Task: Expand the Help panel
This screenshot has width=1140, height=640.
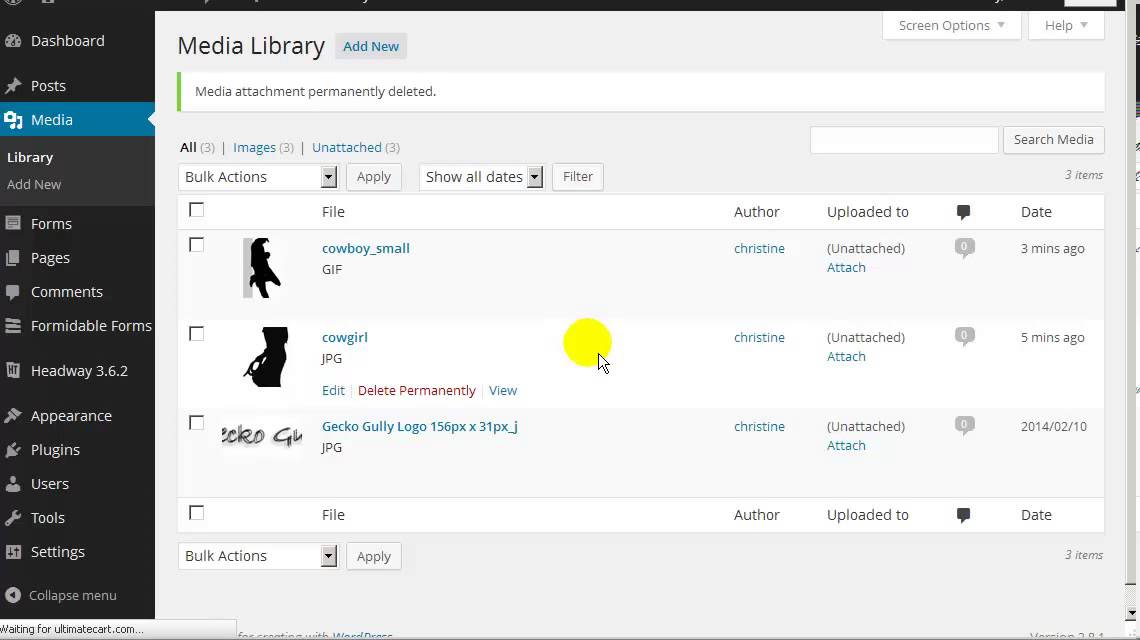Action: [1066, 25]
